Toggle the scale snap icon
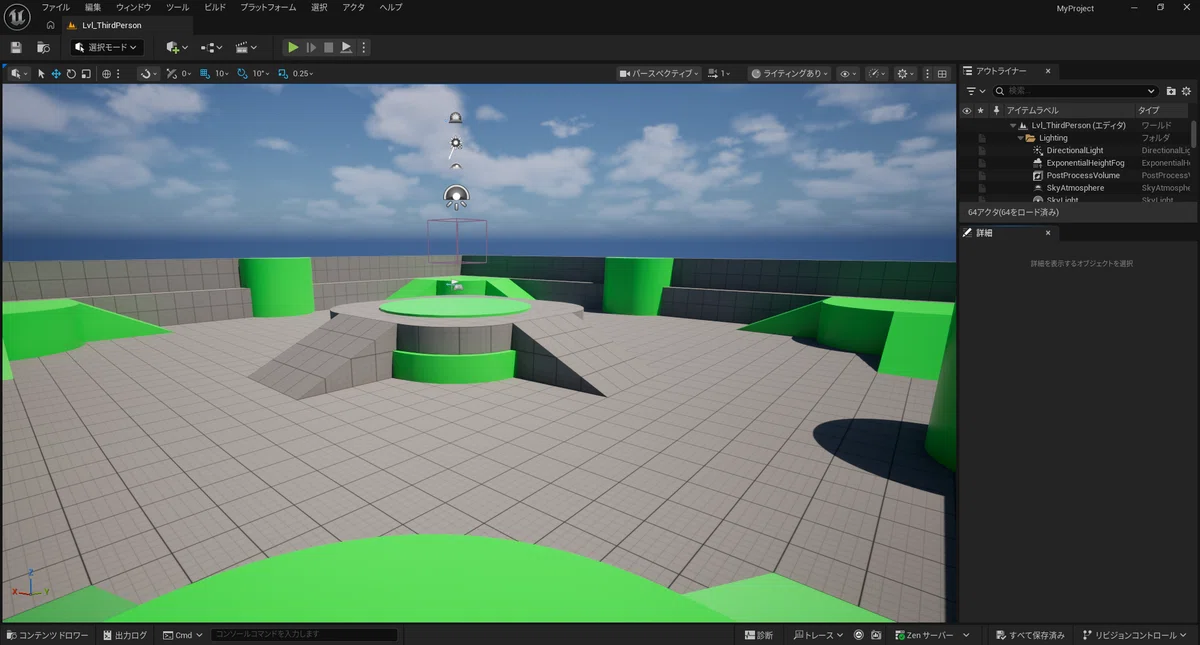1200x645 pixels. (282, 73)
